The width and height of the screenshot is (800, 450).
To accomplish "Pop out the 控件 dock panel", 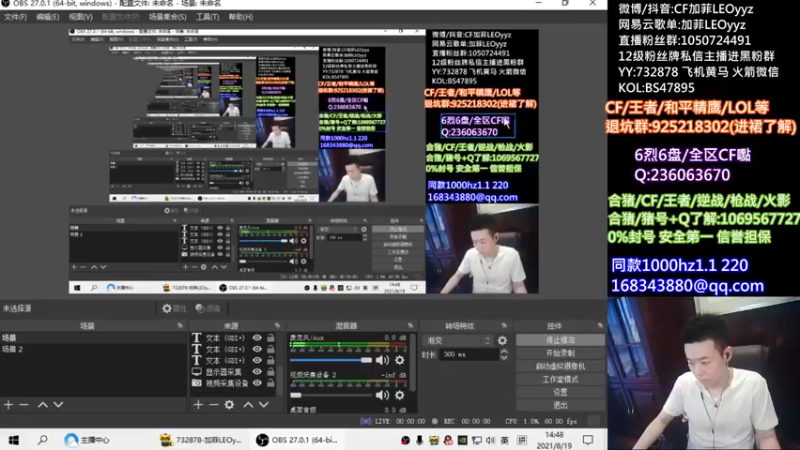I will pos(600,326).
